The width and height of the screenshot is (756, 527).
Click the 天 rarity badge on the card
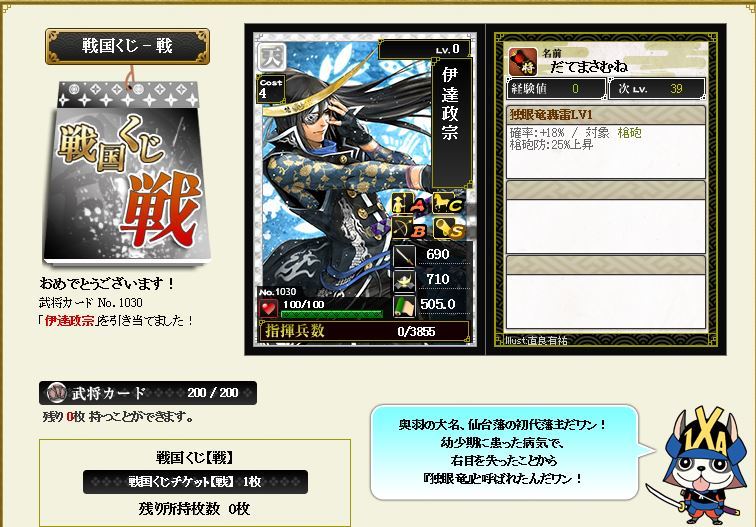tap(272, 57)
